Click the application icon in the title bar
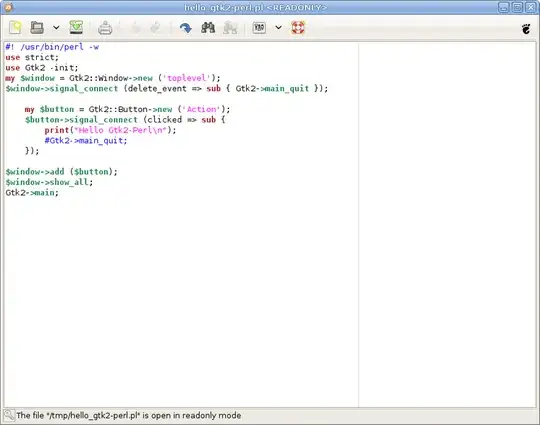The image size is (540, 425). click(8, 7)
